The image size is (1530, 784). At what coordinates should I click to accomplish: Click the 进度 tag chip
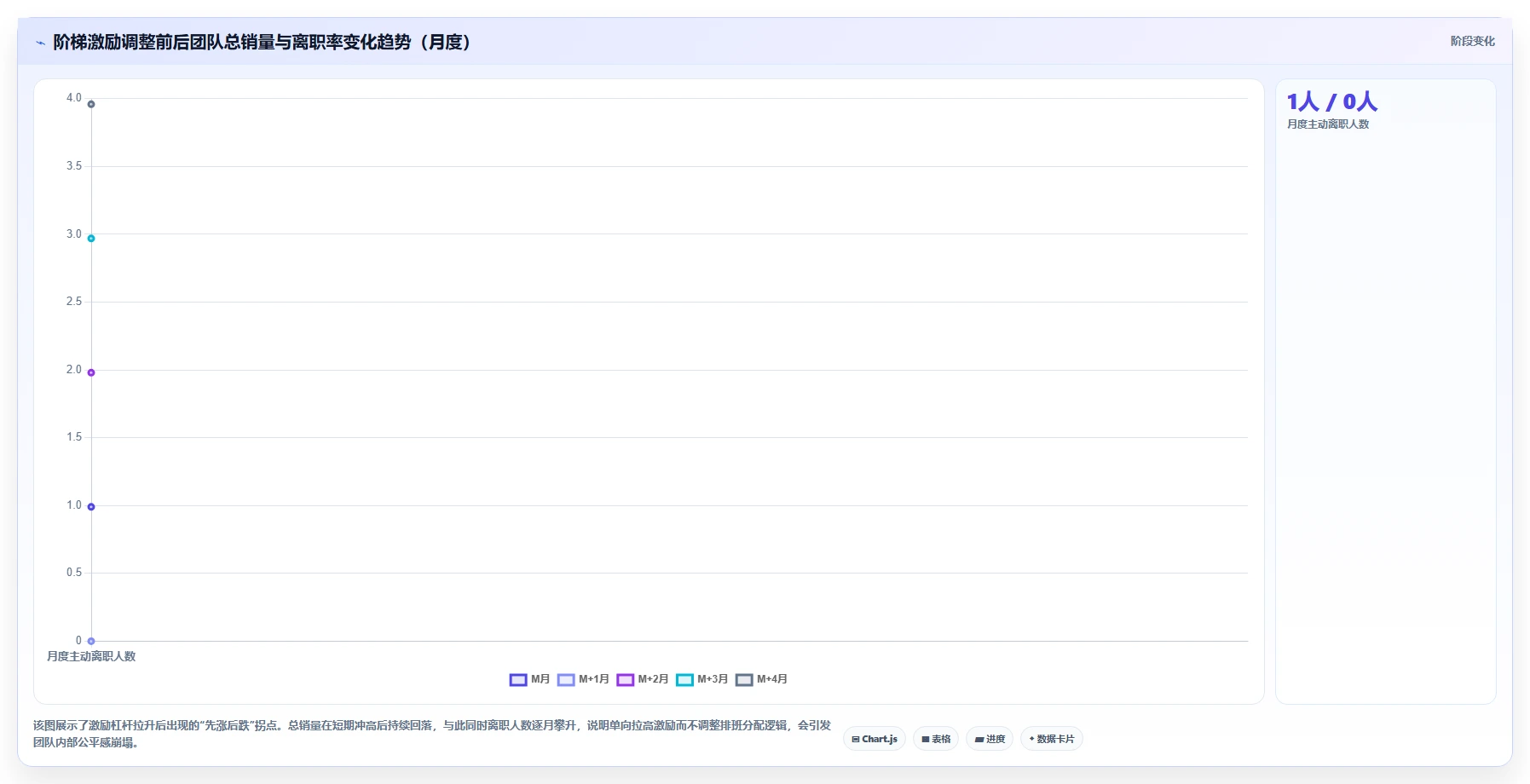(990, 739)
